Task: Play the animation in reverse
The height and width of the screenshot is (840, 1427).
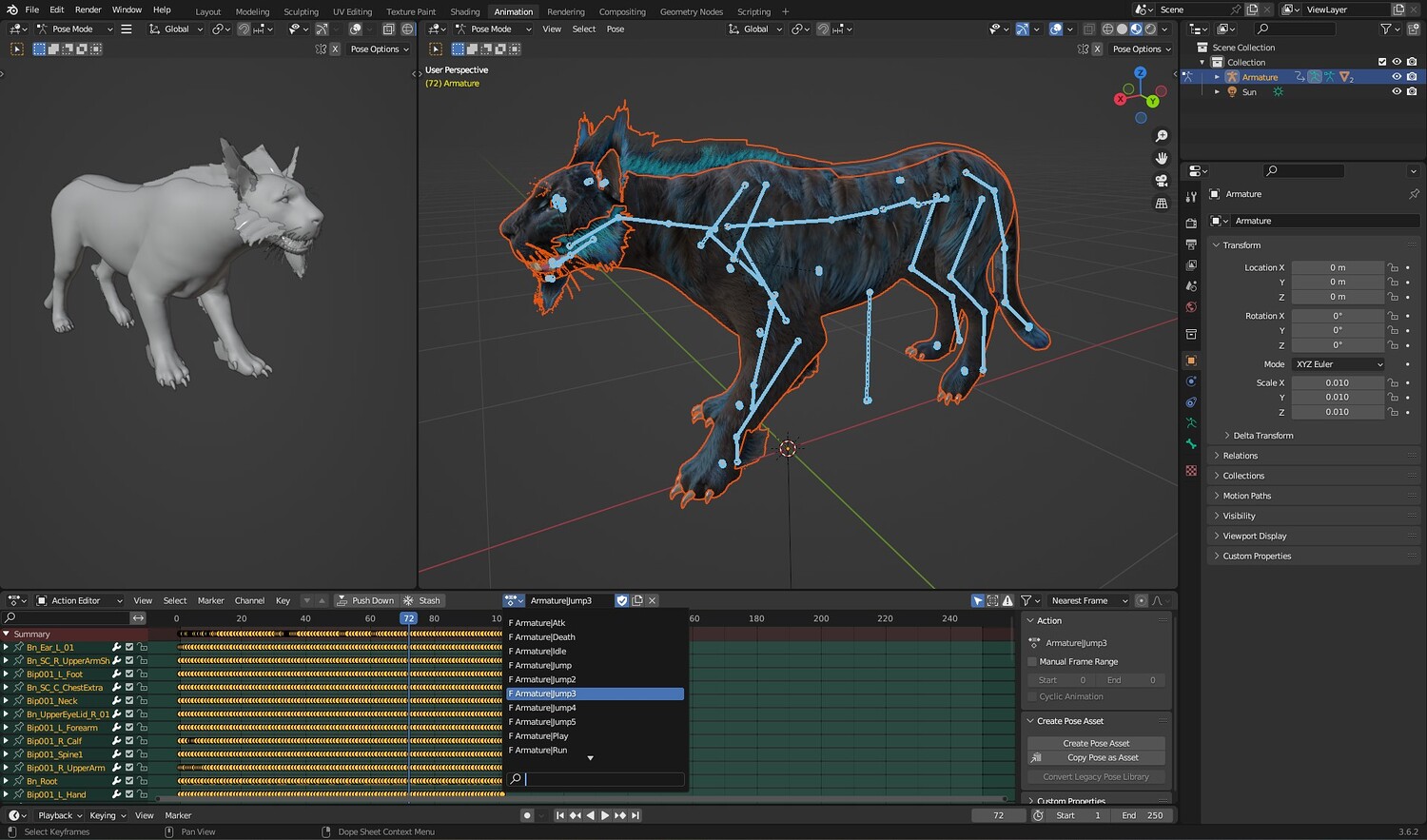Action: tap(590, 815)
